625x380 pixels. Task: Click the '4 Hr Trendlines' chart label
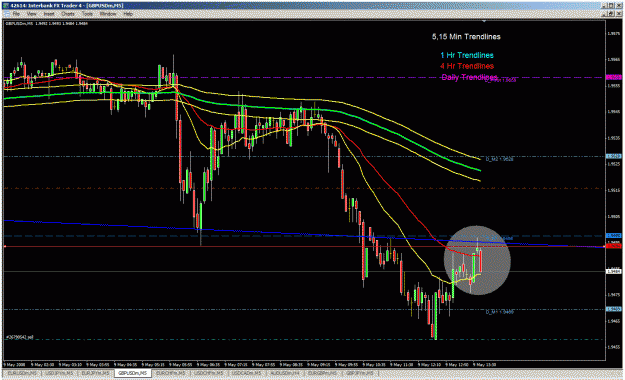pyautogui.click(x=467, y=66)
